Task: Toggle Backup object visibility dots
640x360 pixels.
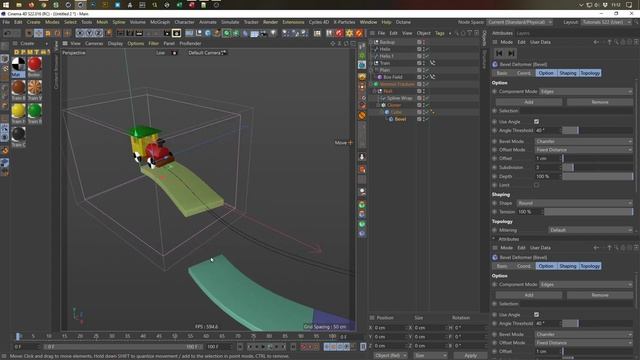Action: pyautogui.click(x=424, y=42)
